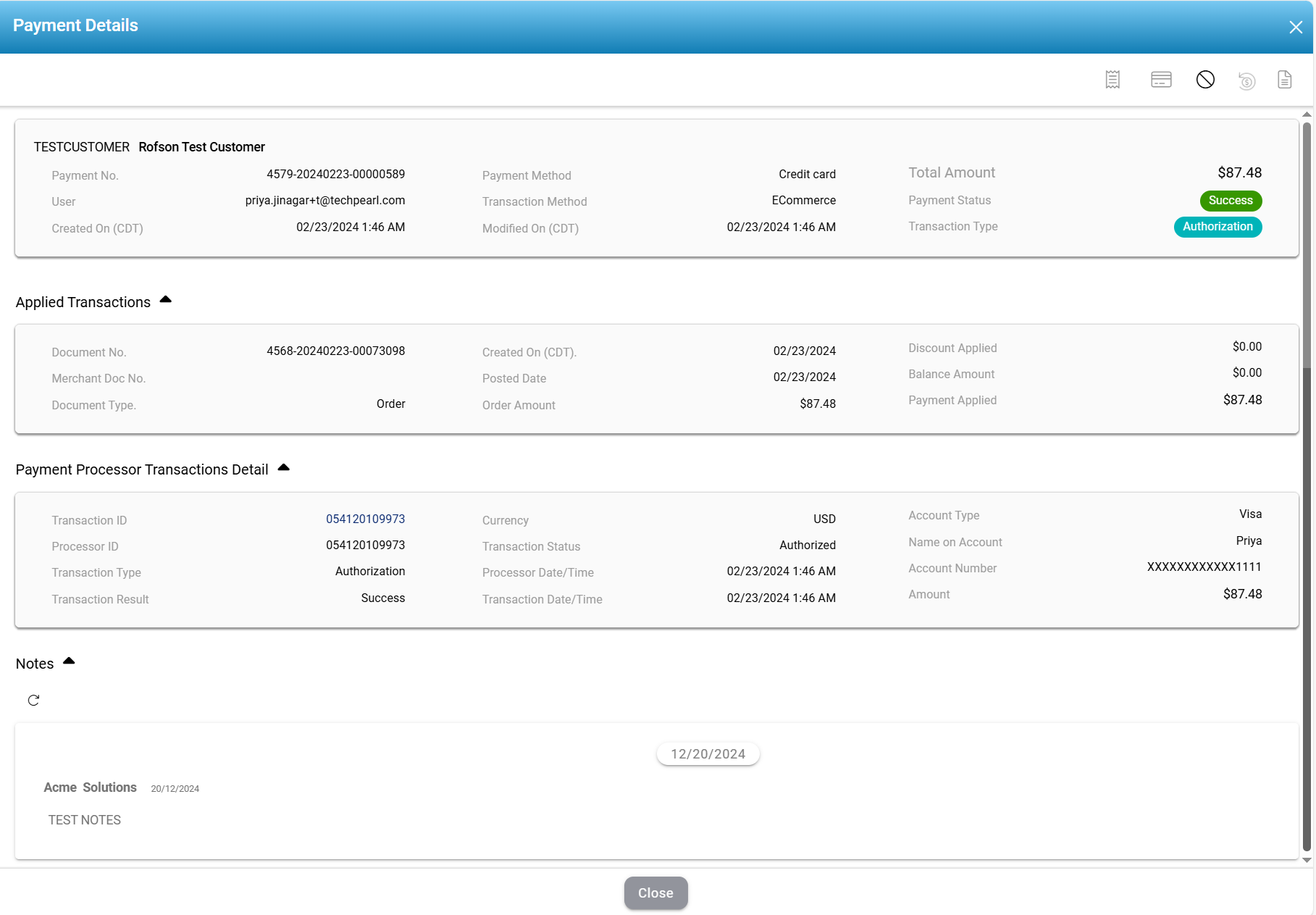Click the void payment circle-slash icon

[1205, 80]
